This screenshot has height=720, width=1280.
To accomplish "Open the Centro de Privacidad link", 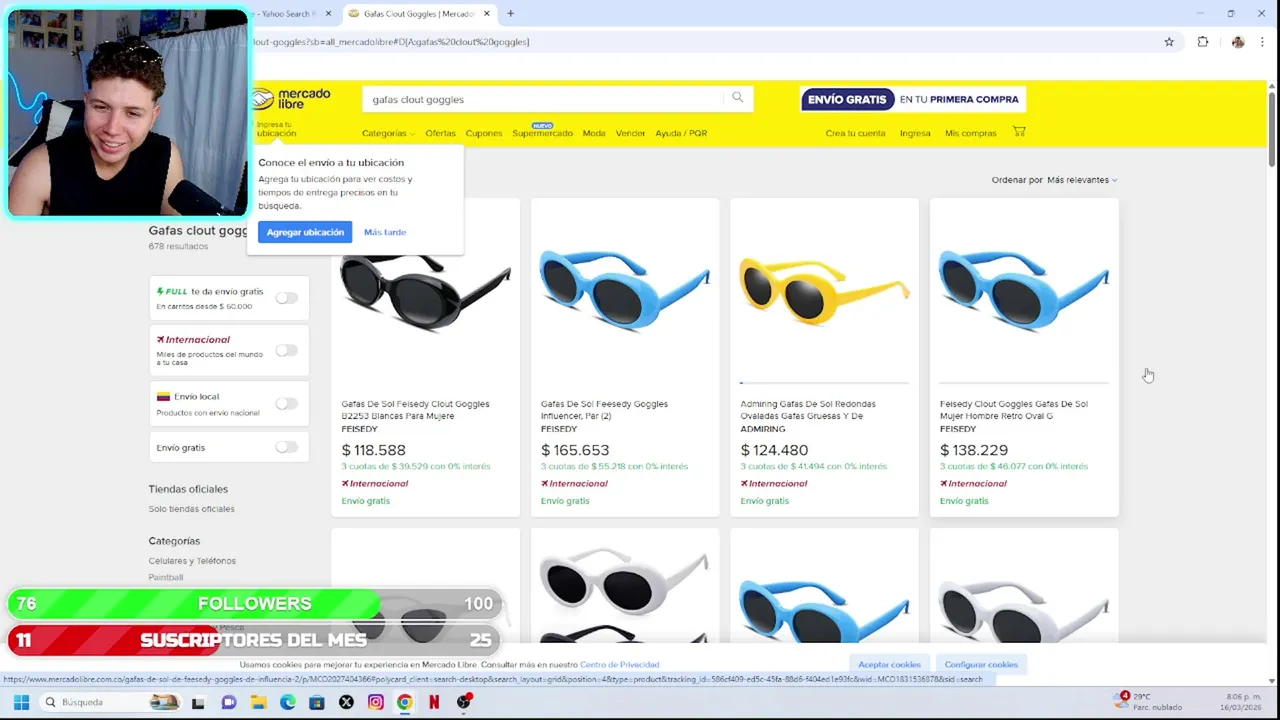I will click(619, 664).
